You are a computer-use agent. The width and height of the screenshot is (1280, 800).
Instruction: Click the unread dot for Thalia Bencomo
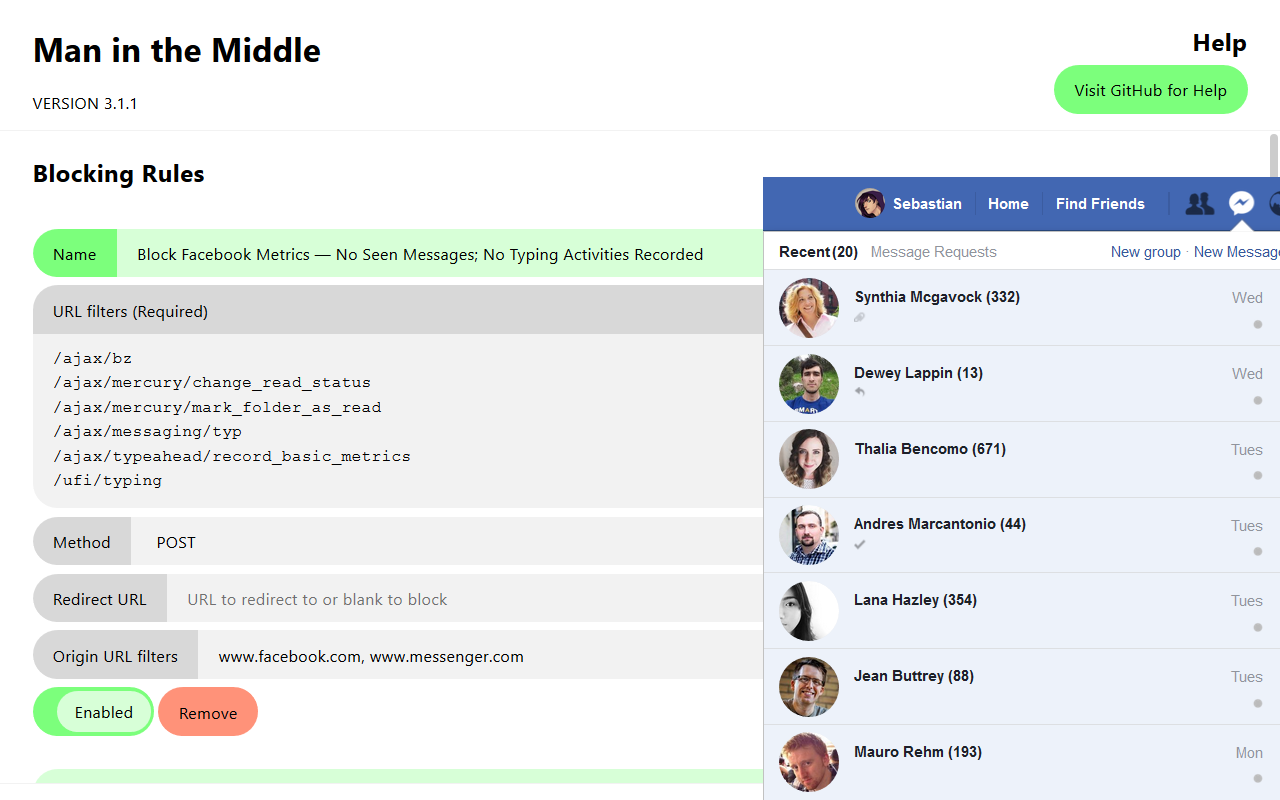[x=1258, y=476]
